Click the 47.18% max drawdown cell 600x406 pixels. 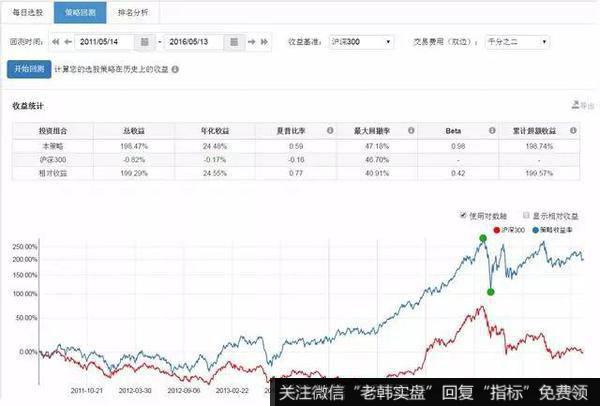pos(377,146)
